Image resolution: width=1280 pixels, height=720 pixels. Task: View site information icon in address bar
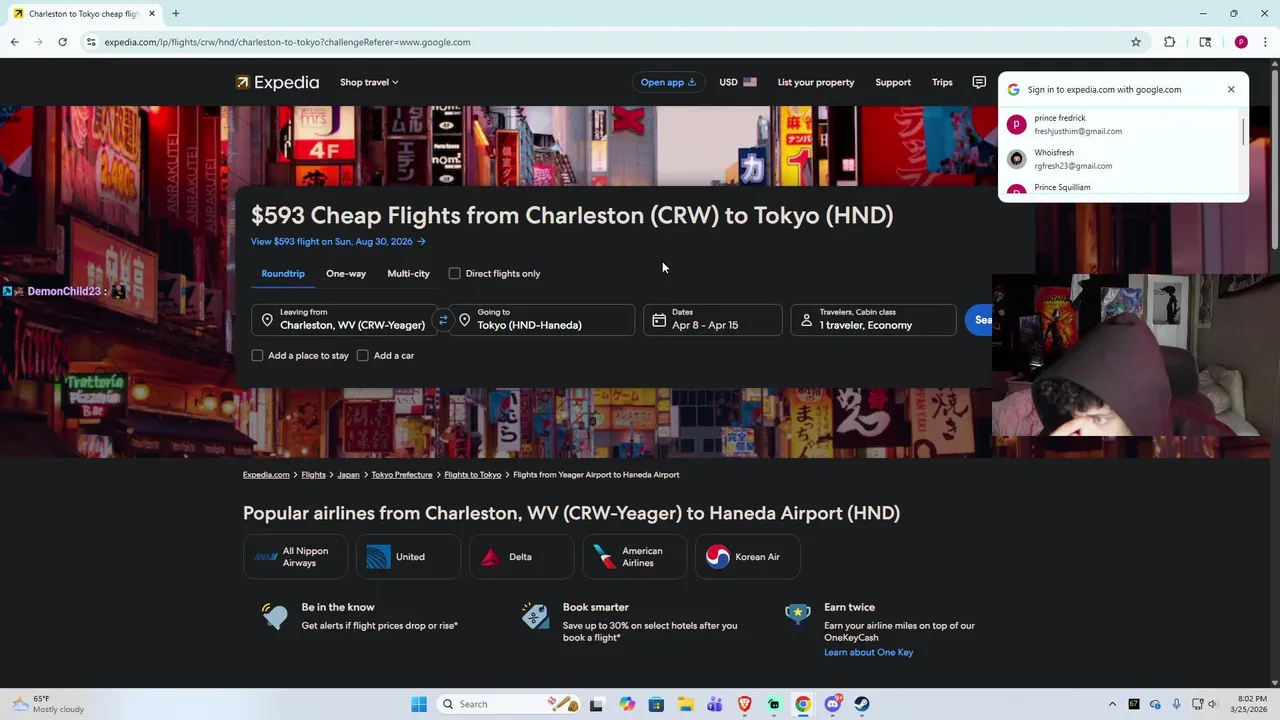[91, 42]
